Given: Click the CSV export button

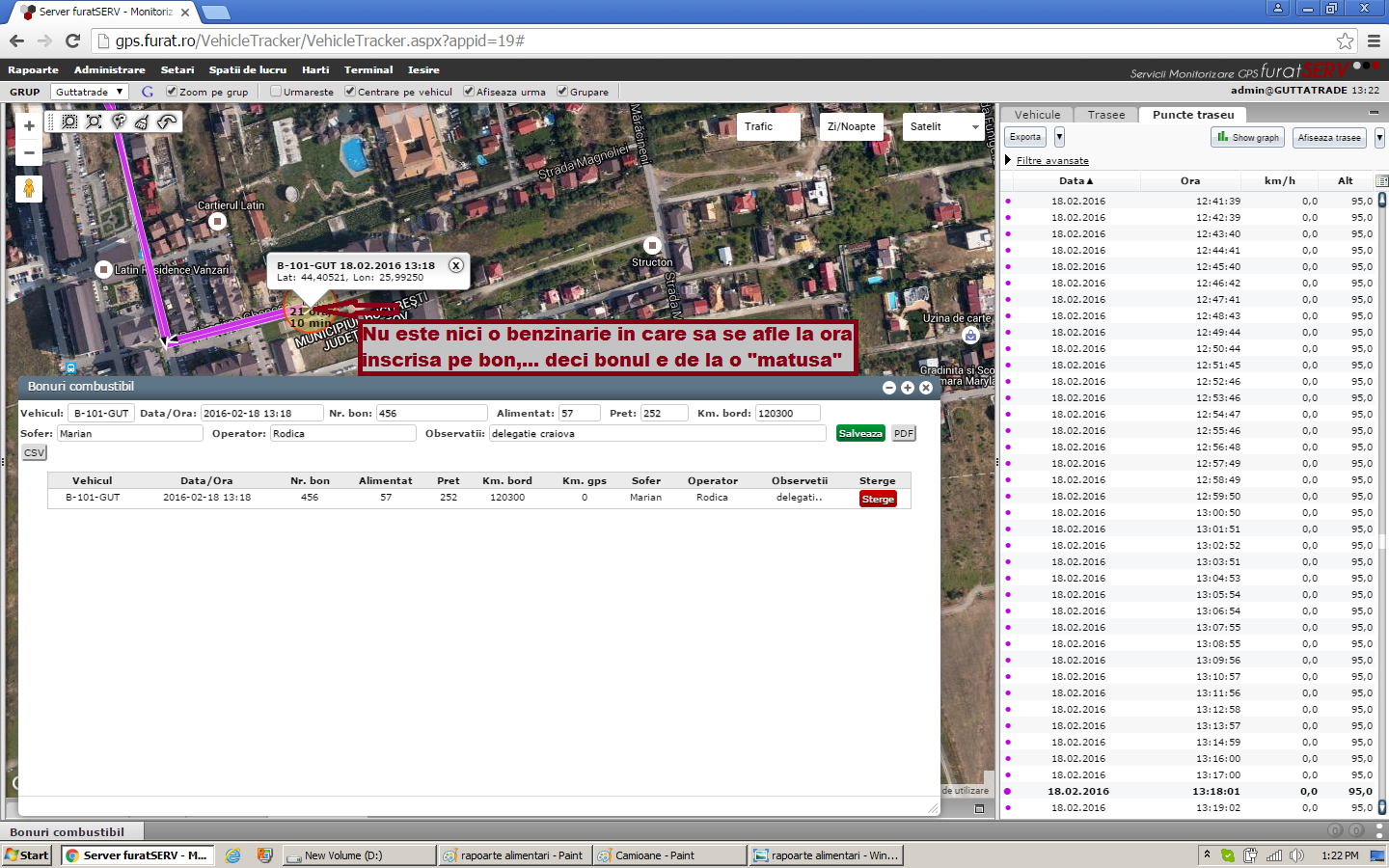Looking at the screenshot, I should 34,452.
